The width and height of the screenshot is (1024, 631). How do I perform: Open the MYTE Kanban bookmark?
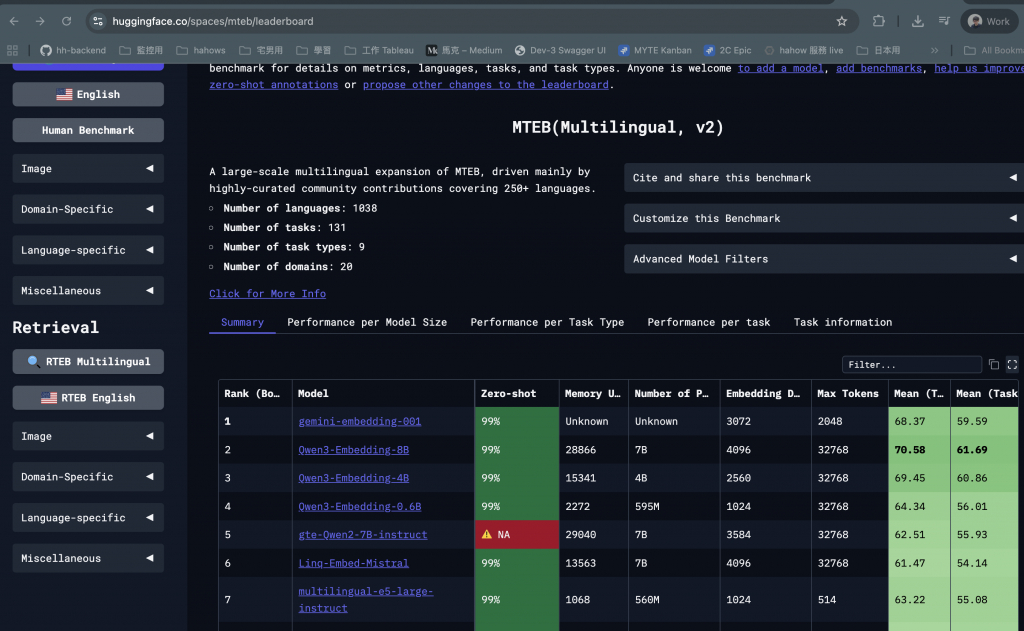tap(654, 50)
